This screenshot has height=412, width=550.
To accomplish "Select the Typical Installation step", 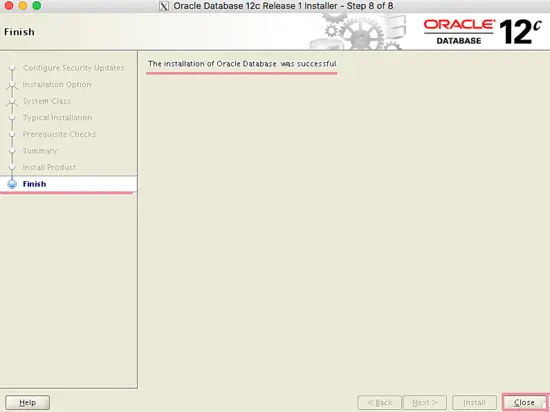I will pyautogui.click(x=57, y=117).
